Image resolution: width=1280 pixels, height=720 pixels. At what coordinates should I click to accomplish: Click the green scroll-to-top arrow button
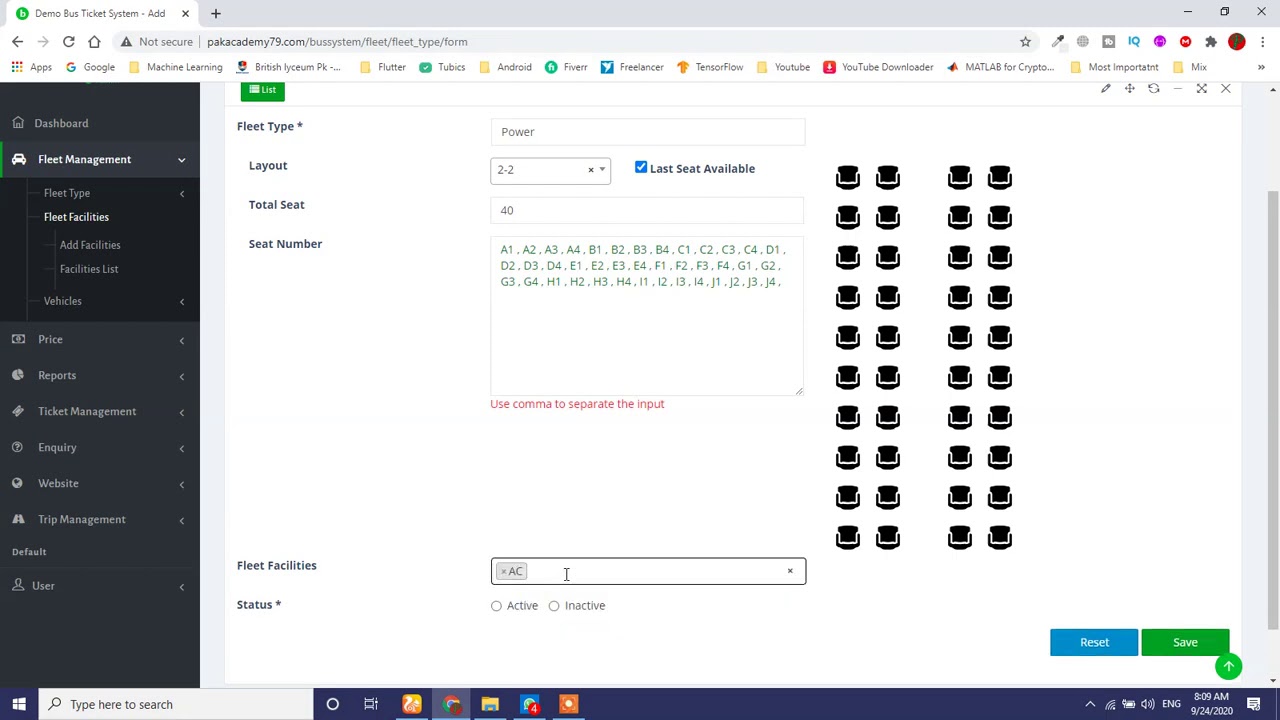[1228, 666]
